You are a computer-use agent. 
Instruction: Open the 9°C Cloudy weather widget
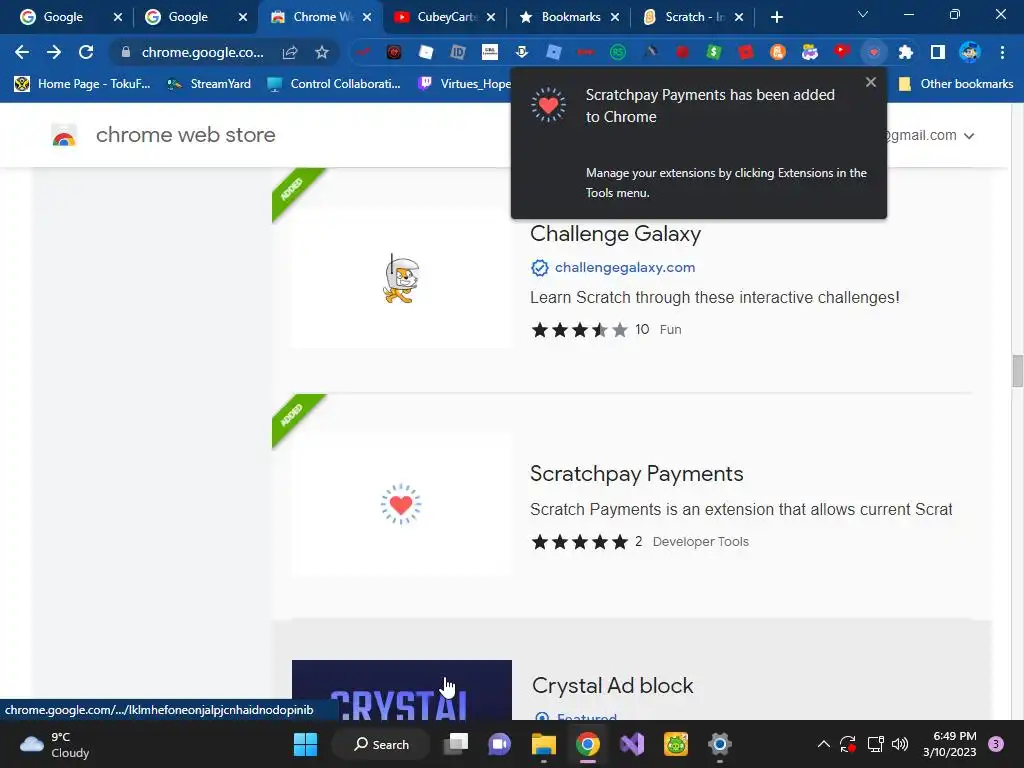point(55,744)
